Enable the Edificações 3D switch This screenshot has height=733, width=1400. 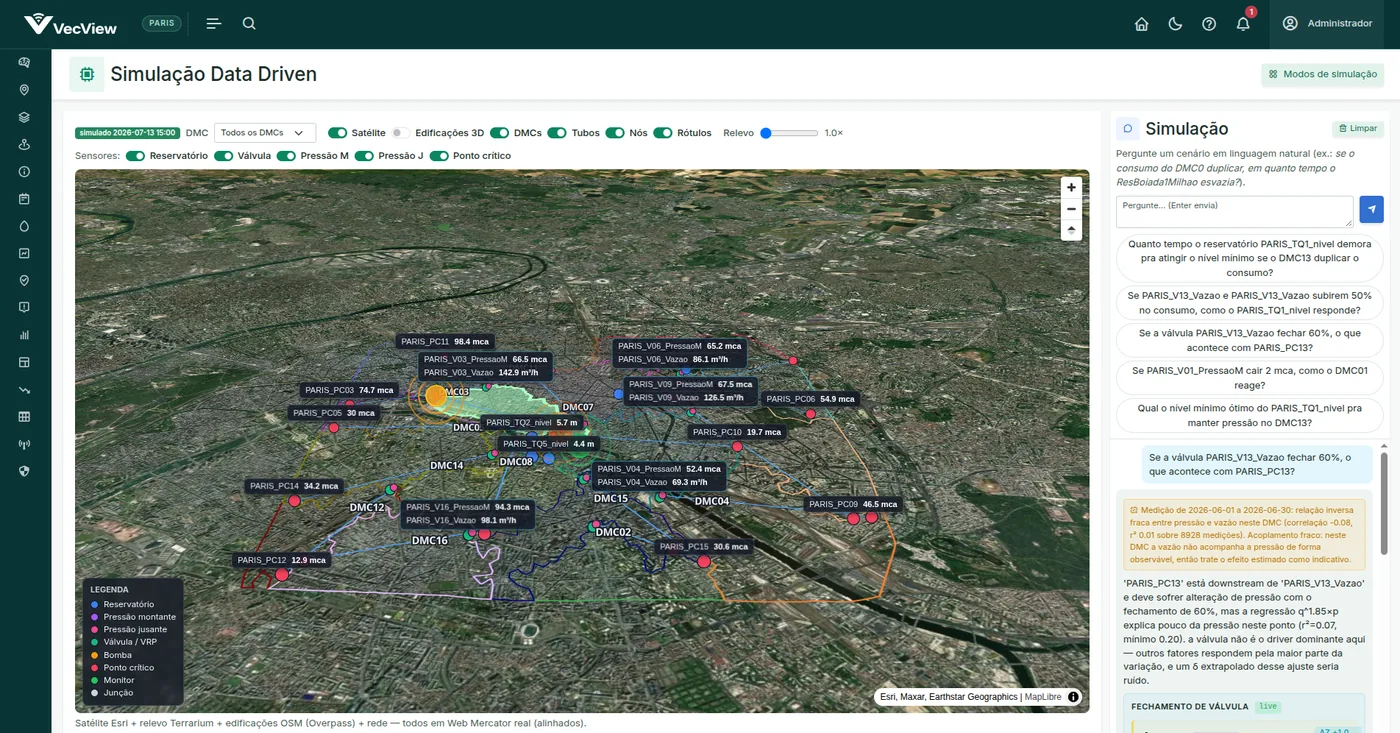coord(400,133)
